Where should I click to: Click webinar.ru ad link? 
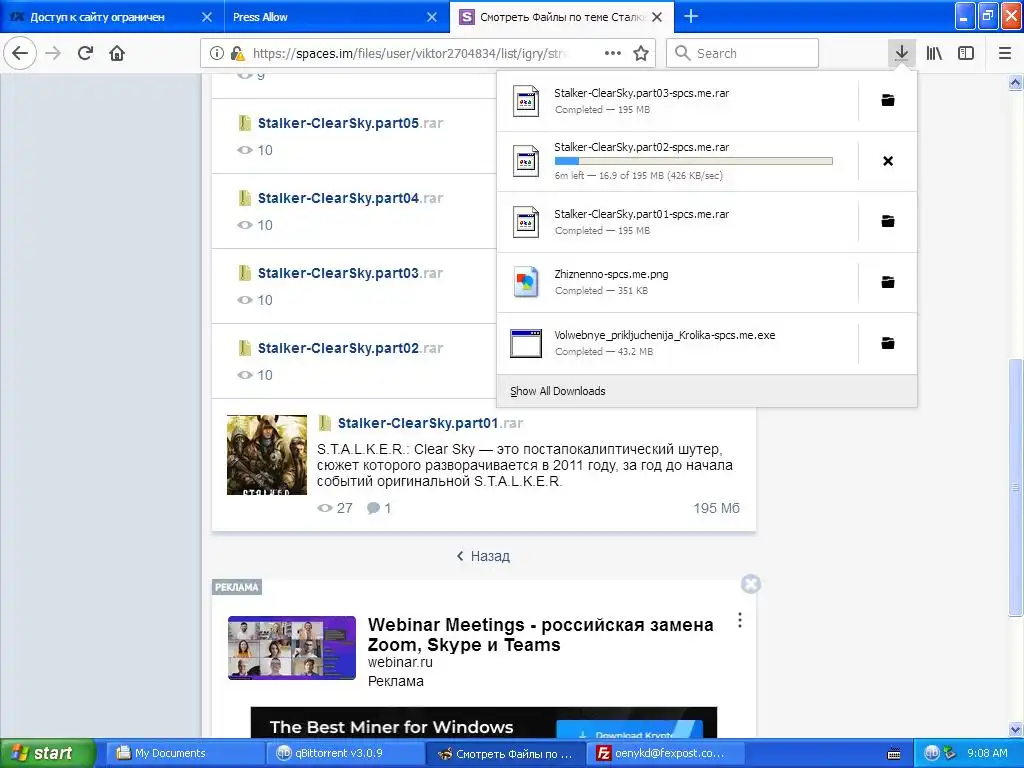400,662
